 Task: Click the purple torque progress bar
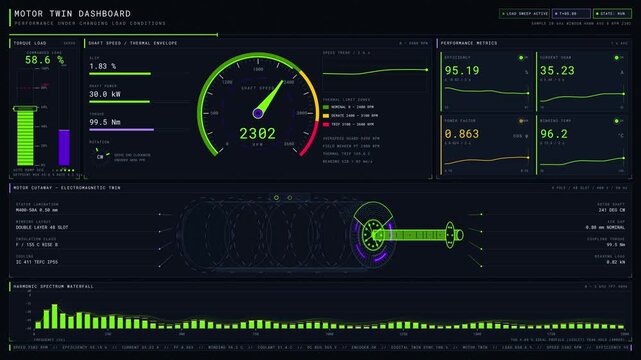pos(121,130)
